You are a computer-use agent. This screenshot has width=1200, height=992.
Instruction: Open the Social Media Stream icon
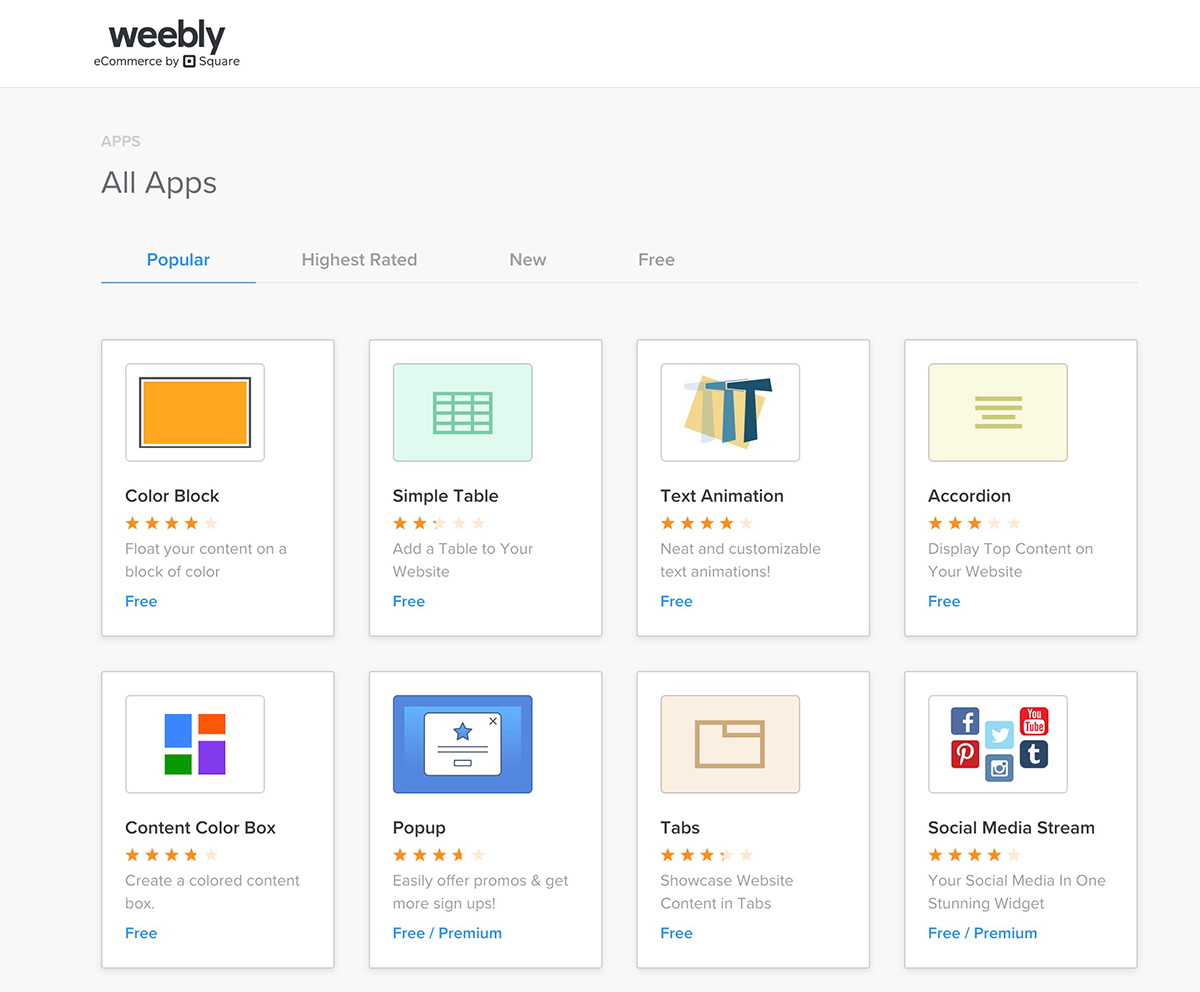(x=998, y=744)
